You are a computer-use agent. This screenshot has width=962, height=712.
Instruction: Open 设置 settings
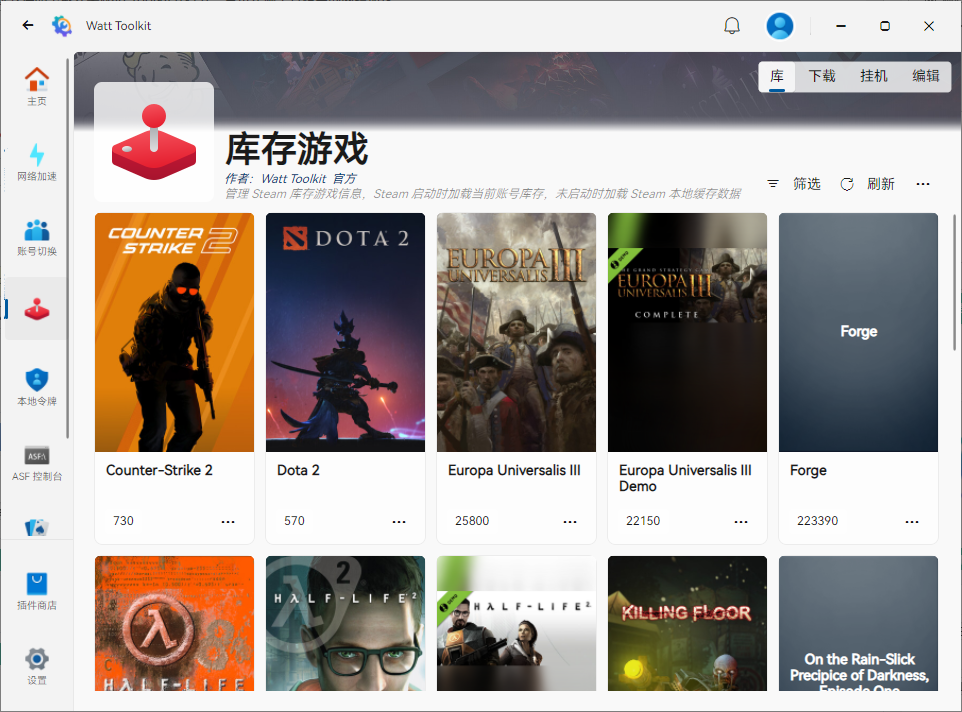click(37, 666)
